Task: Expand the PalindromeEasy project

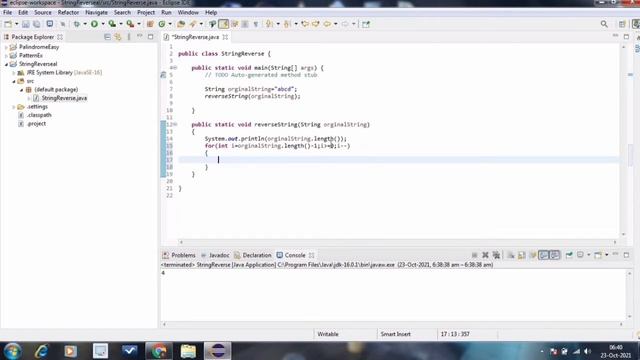Action: coord(6,47)
